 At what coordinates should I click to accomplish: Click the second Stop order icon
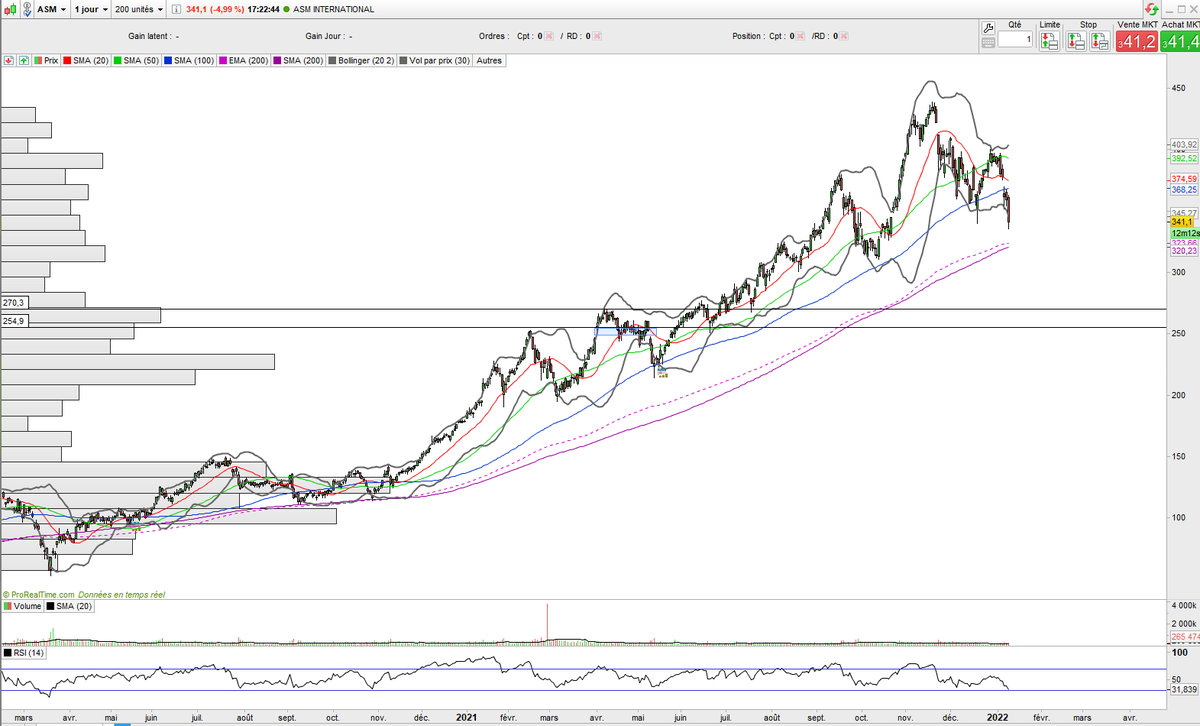click(x=1100, y=42)
